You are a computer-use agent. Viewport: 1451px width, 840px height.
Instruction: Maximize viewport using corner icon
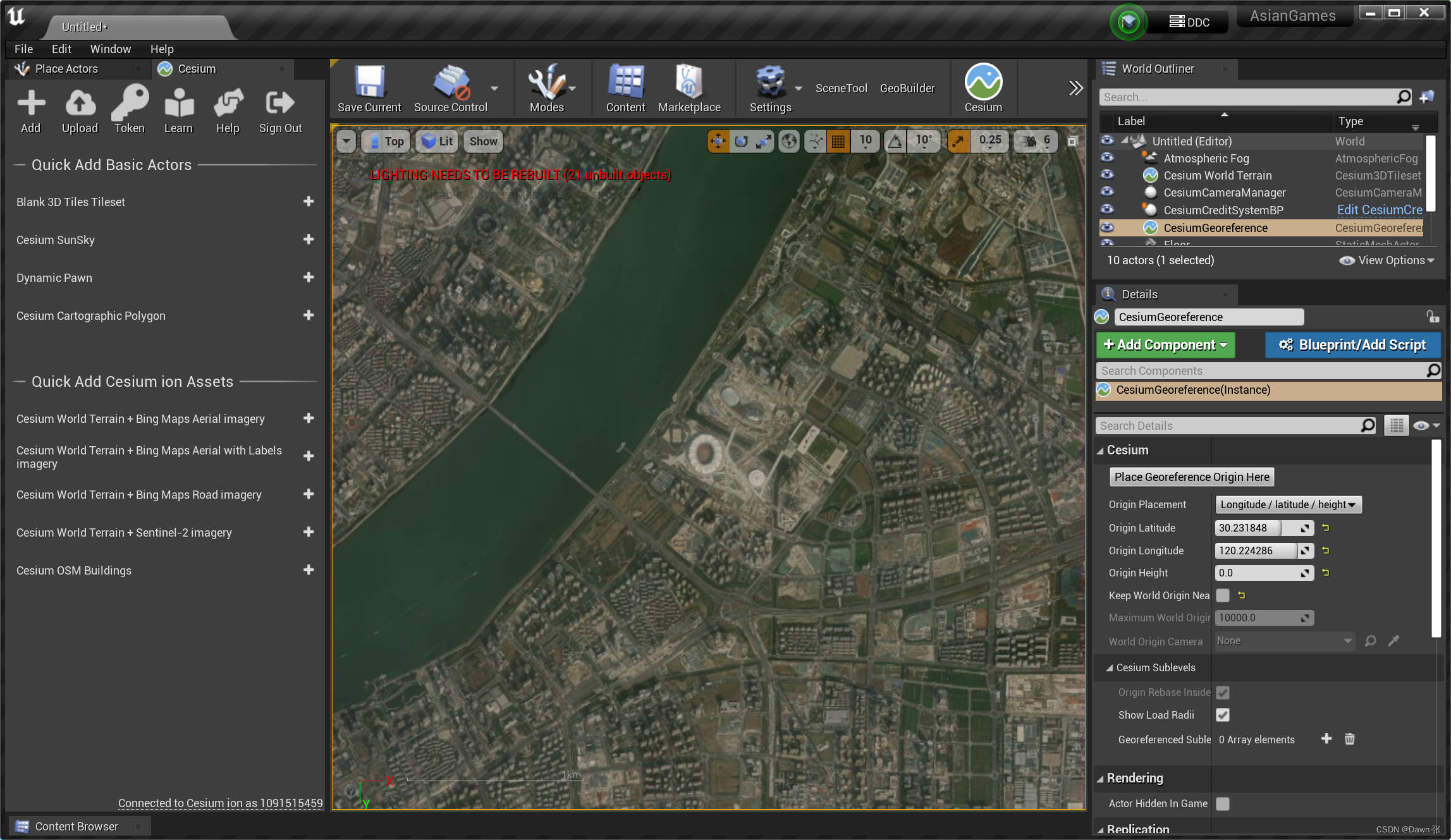pyautogui.click(x=1073, y=142)
